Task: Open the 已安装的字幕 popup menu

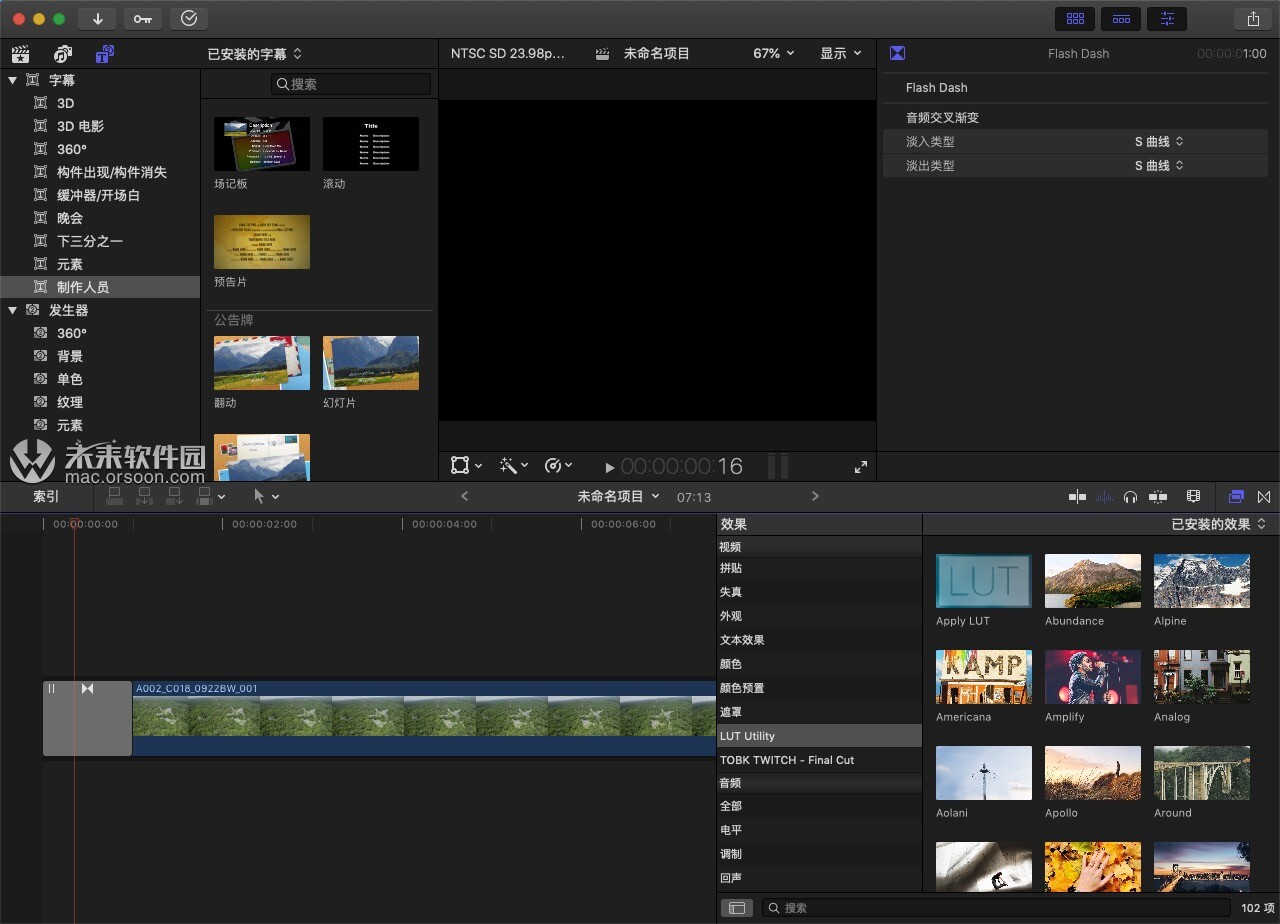Action: (x=254, y=54)
